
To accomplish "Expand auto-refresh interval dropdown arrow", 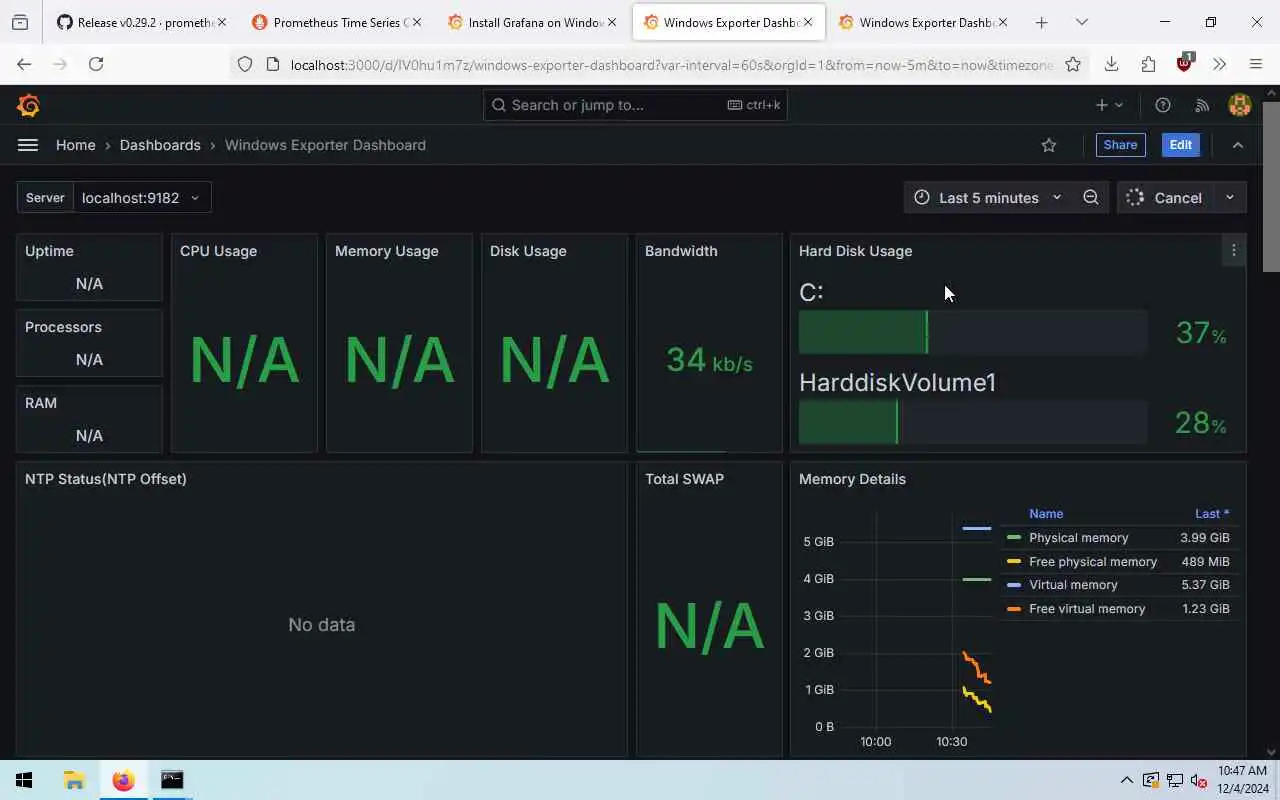I will 1230,198.
